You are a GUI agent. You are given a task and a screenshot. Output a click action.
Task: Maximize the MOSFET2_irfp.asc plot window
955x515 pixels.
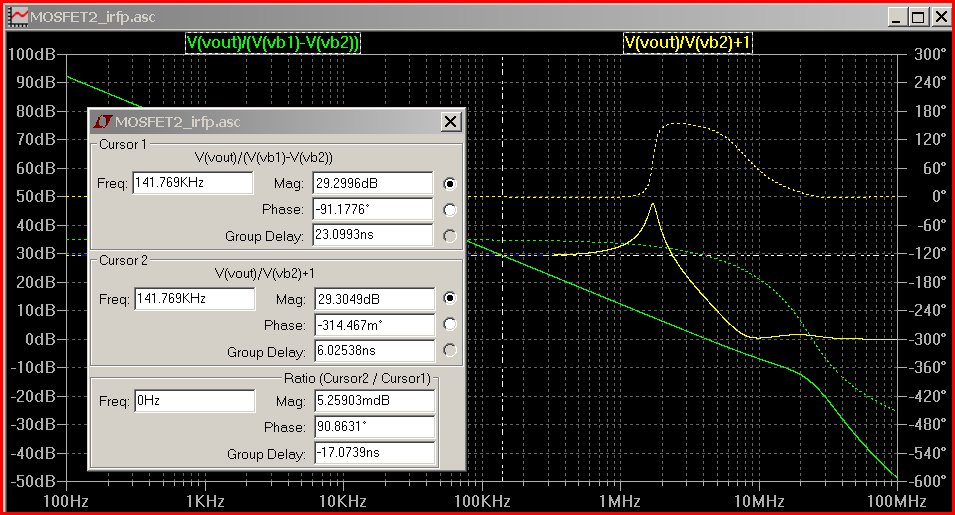pos(918,17)
